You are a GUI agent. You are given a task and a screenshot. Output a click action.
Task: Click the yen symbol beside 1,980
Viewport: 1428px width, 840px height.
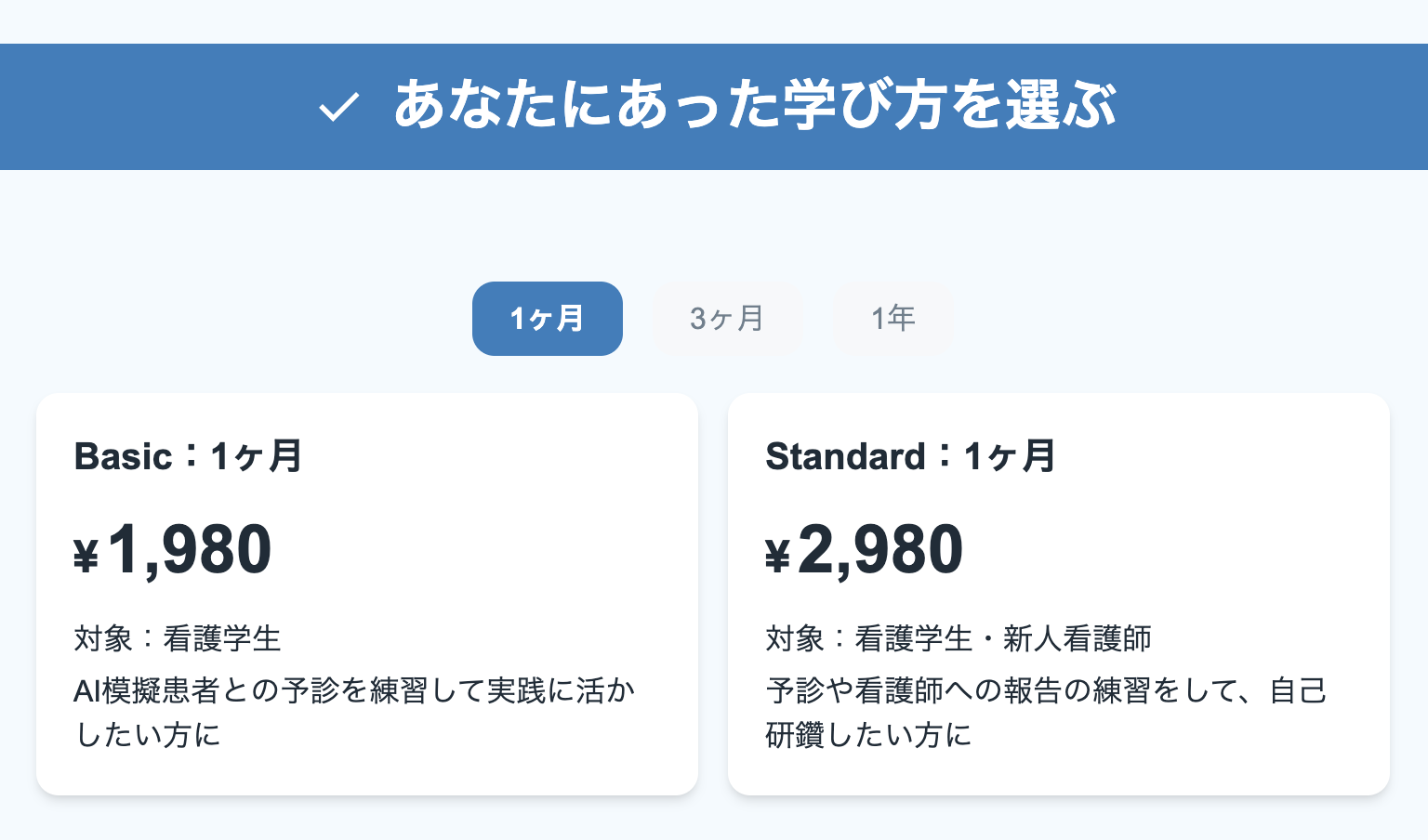pyautogui.click(x=86, y=557)
